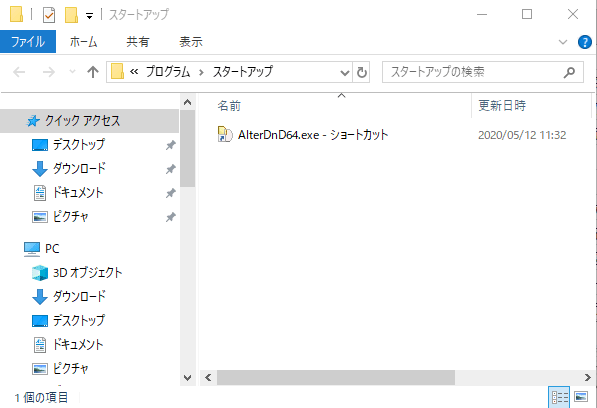Image resolution: width=597 pixels, height=408 pixels.
Task: Select 3D オブジェクト in the navigation pane
Action: [87, 273]
